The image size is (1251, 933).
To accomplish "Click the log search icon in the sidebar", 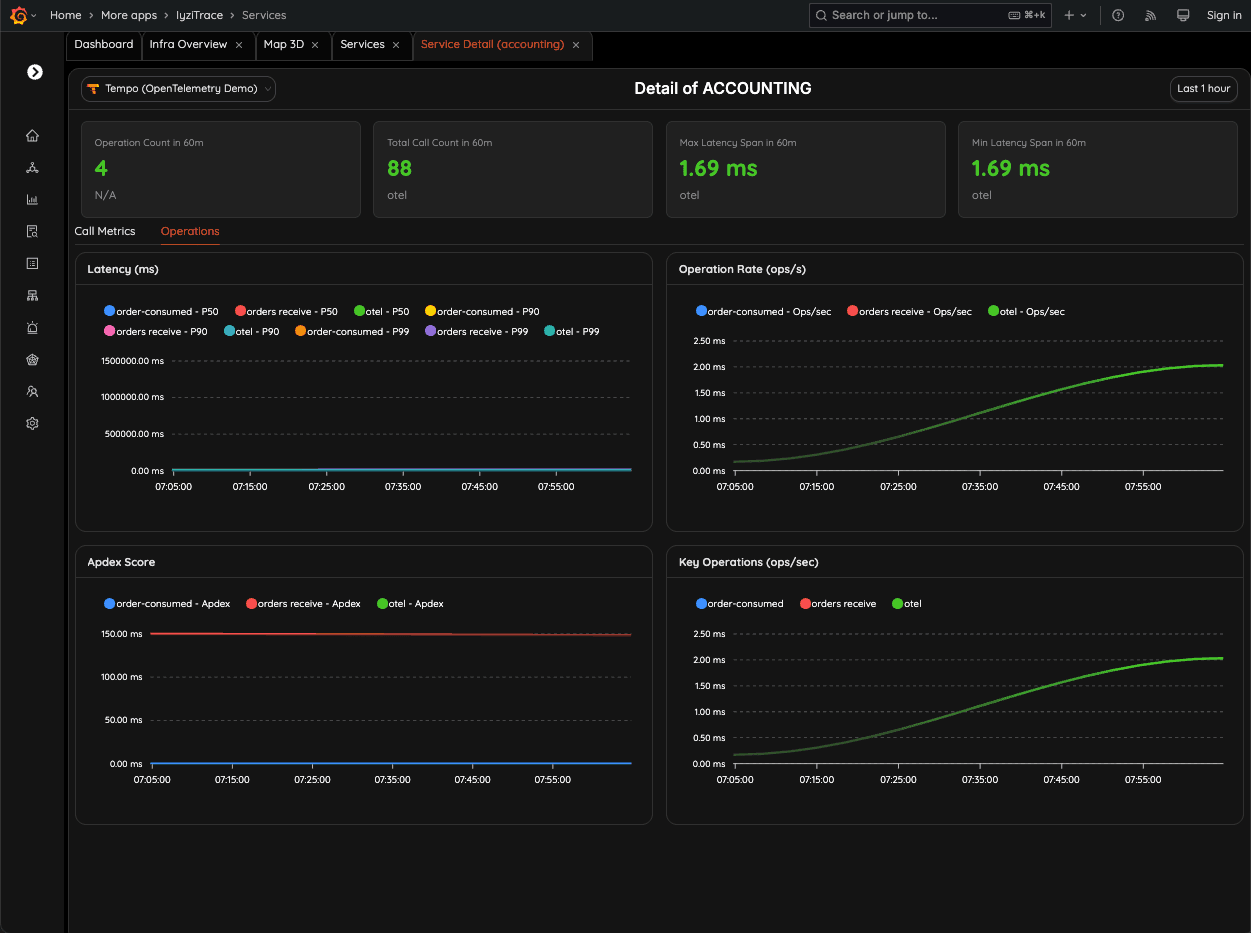I will [32, 231].
